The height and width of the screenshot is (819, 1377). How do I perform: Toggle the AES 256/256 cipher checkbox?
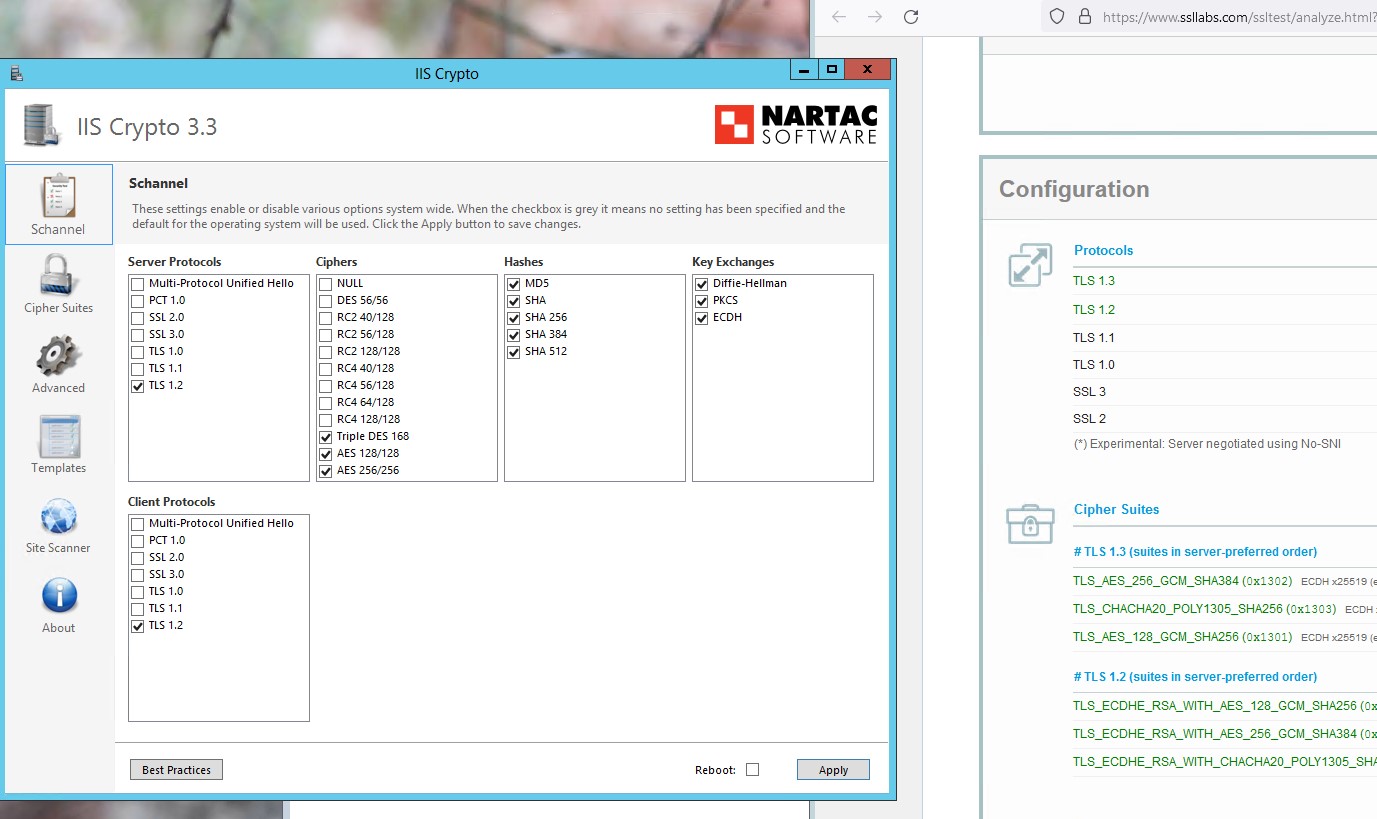[x=326, y=471]
